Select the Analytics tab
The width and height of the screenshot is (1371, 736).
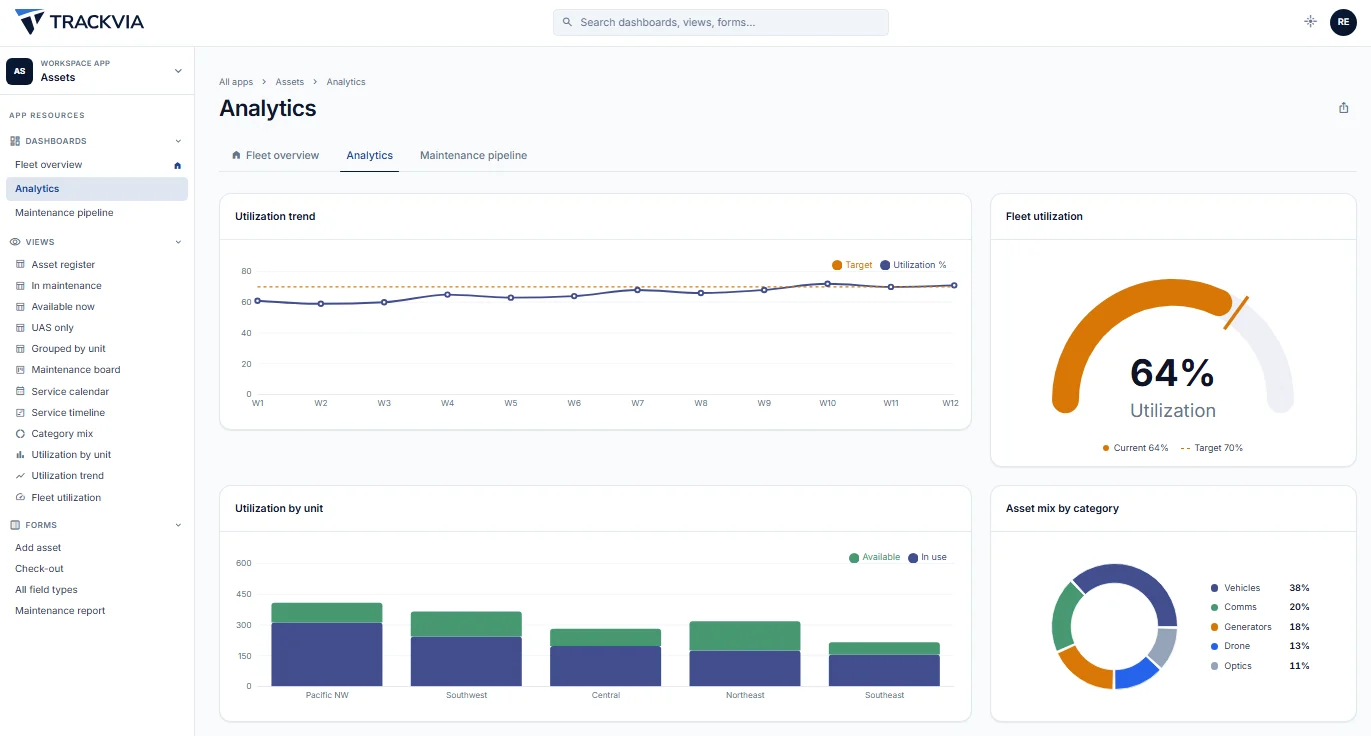[370, 156]
